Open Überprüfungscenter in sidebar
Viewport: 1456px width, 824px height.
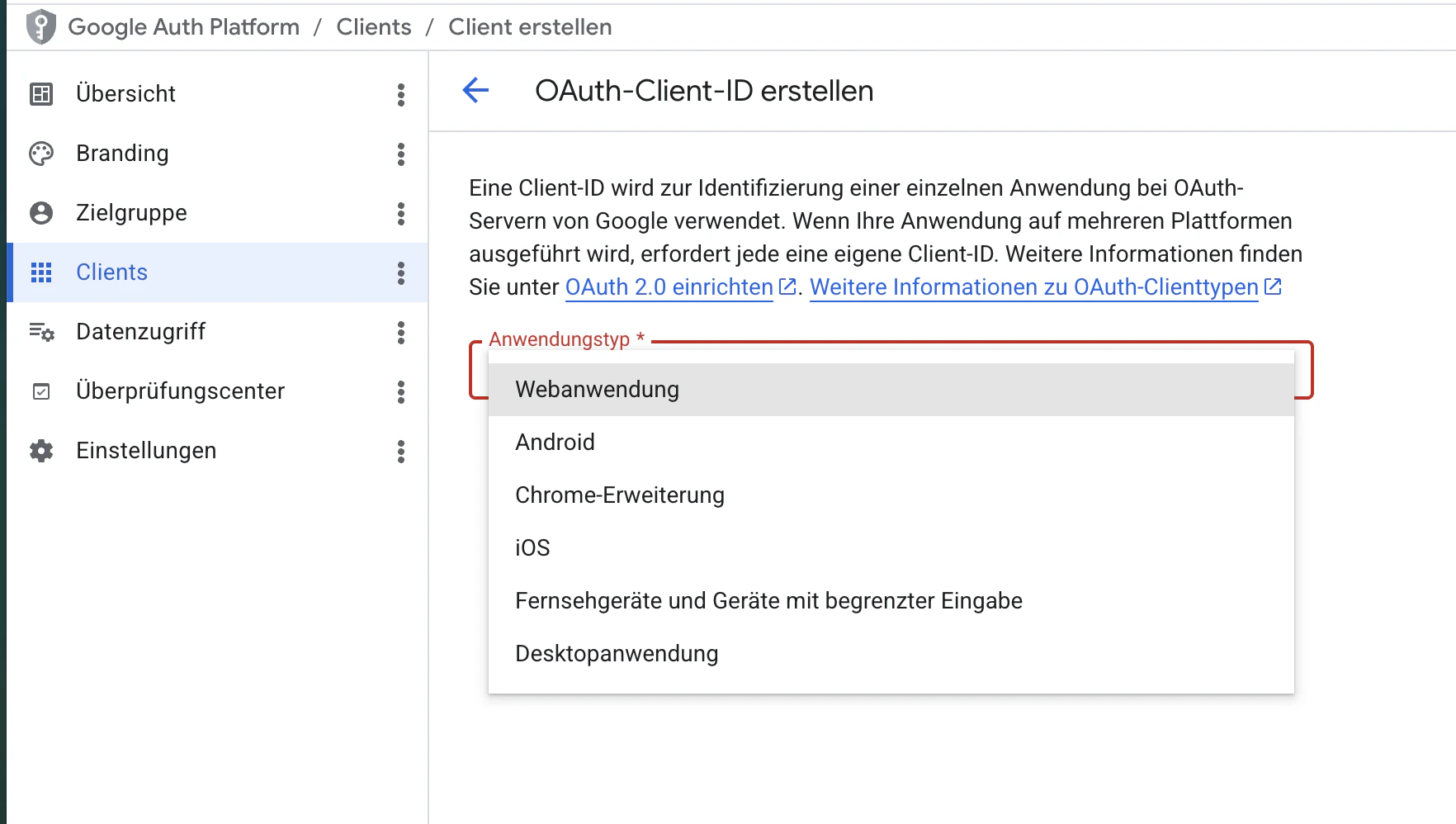click(x=218, y=391)
